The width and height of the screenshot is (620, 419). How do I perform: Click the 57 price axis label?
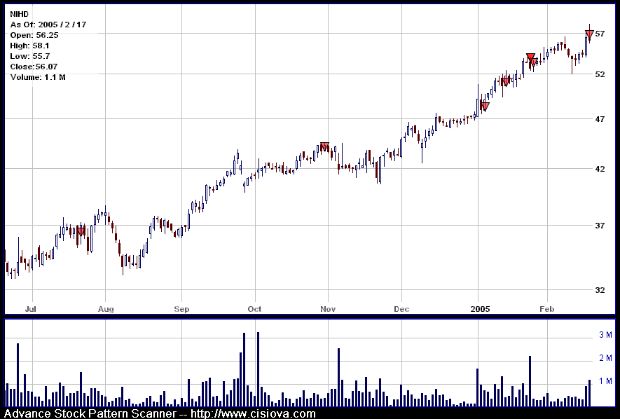pyautogui.click(x=599, y=34)
